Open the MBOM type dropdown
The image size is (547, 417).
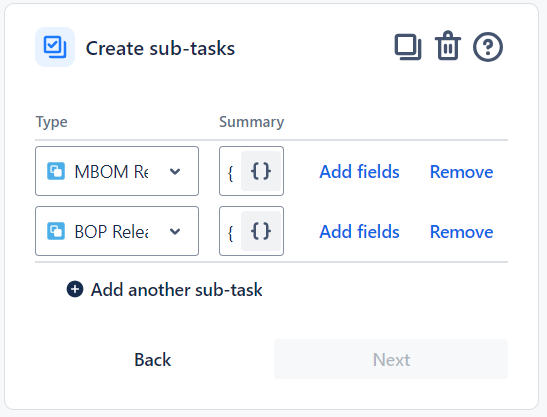[117, 171]
